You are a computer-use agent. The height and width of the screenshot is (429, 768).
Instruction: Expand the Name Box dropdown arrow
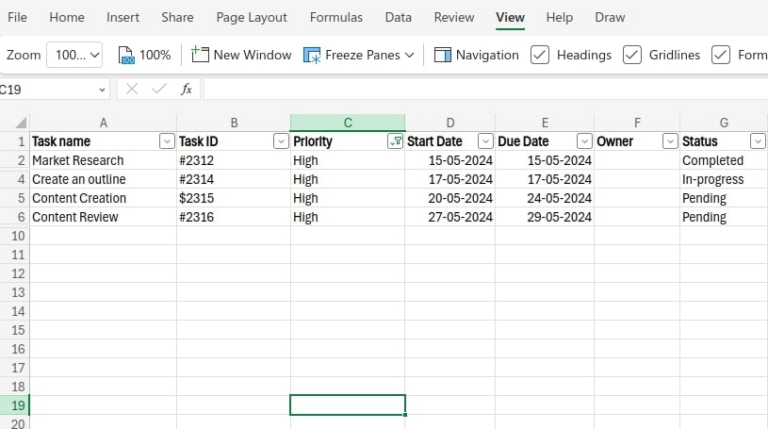[x=102, y=90]
